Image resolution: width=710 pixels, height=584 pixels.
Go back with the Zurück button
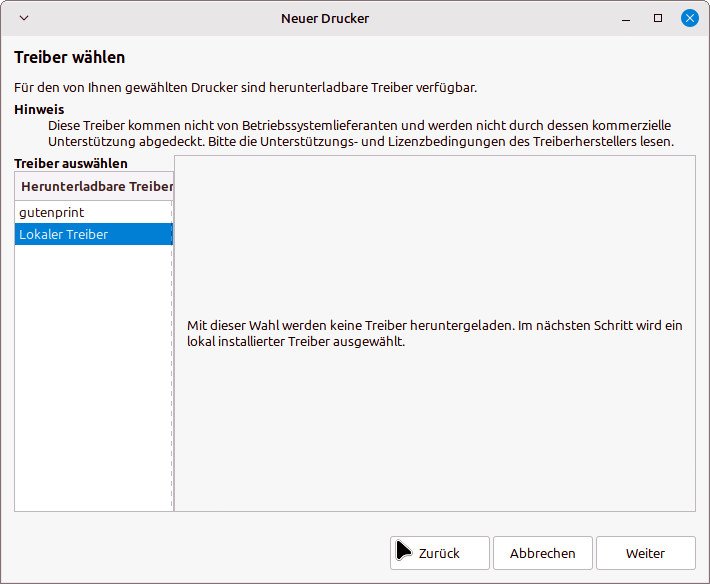pyautogui.click(x=440, y=553)
